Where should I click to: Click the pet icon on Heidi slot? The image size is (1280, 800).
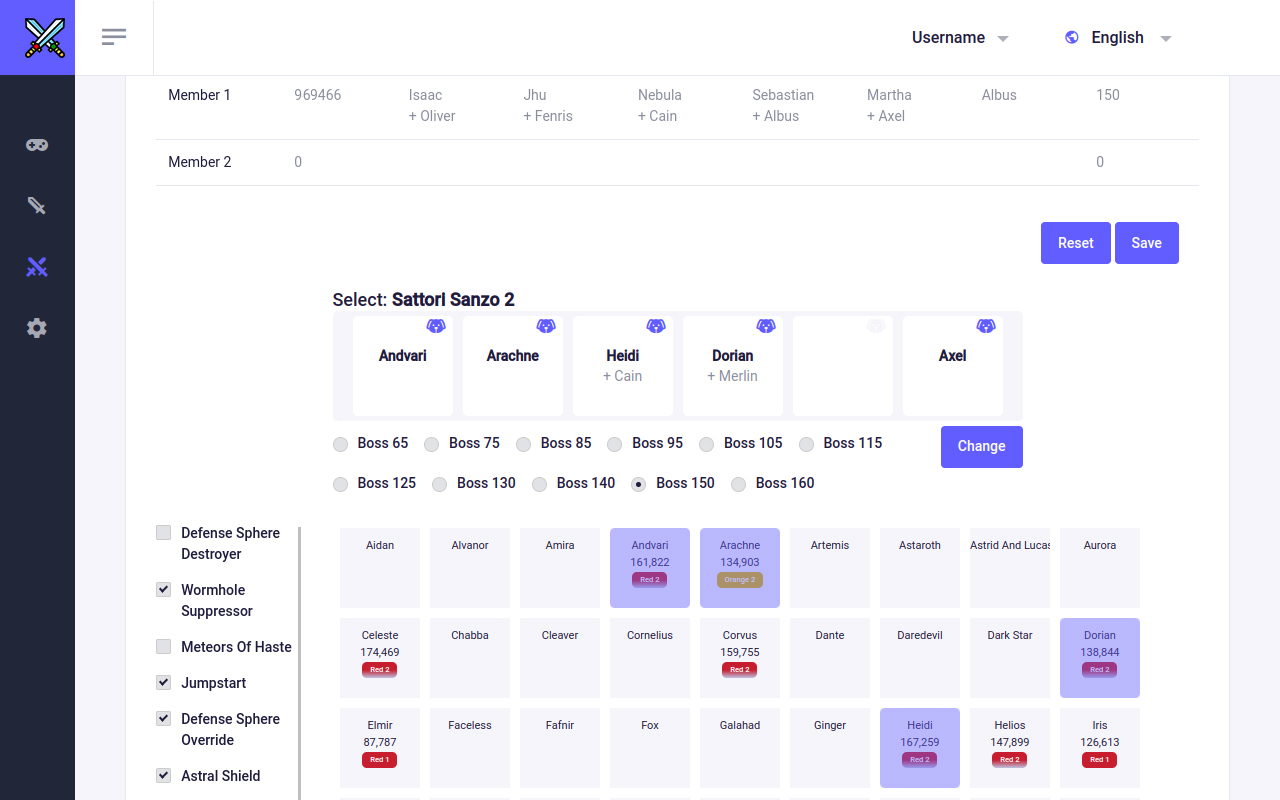tap(656, 326)
